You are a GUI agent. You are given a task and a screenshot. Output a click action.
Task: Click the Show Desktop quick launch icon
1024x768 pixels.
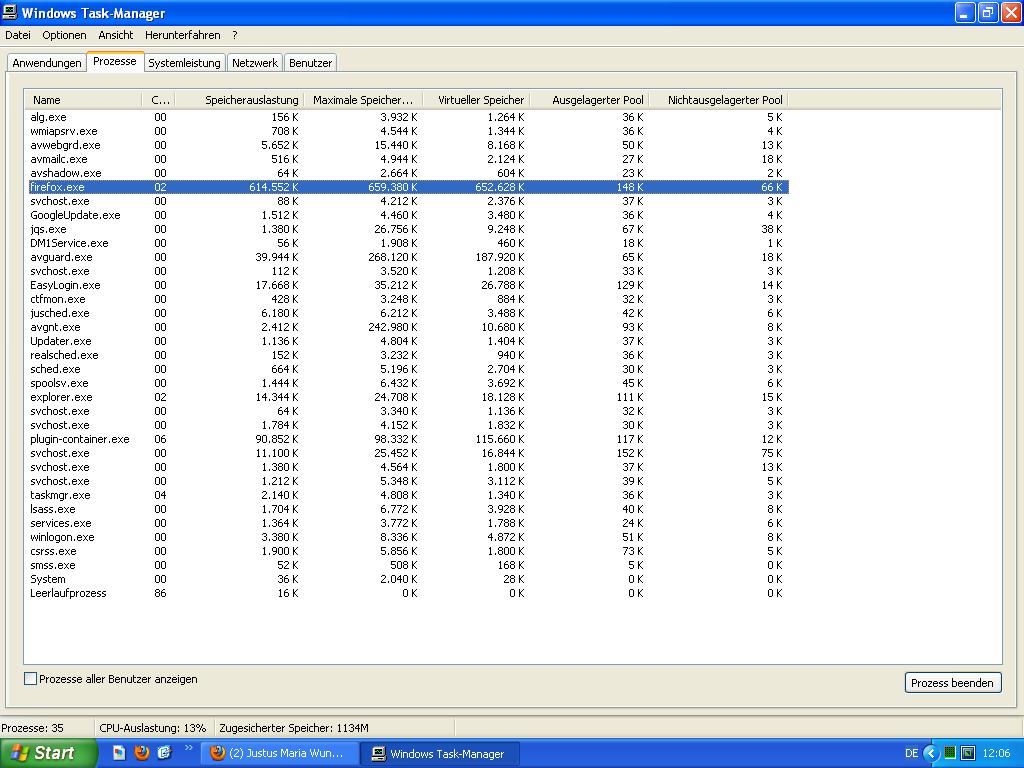119,753
